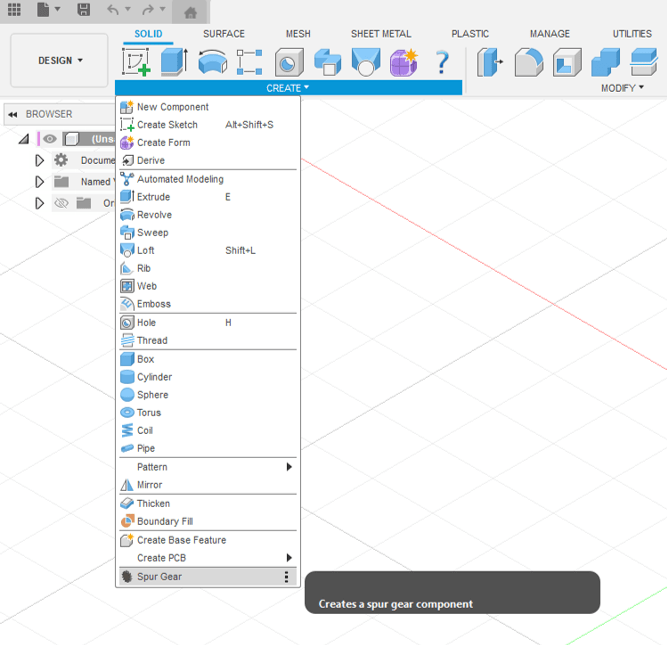Select the Revolve tool in the toolbar

point(212,62)
